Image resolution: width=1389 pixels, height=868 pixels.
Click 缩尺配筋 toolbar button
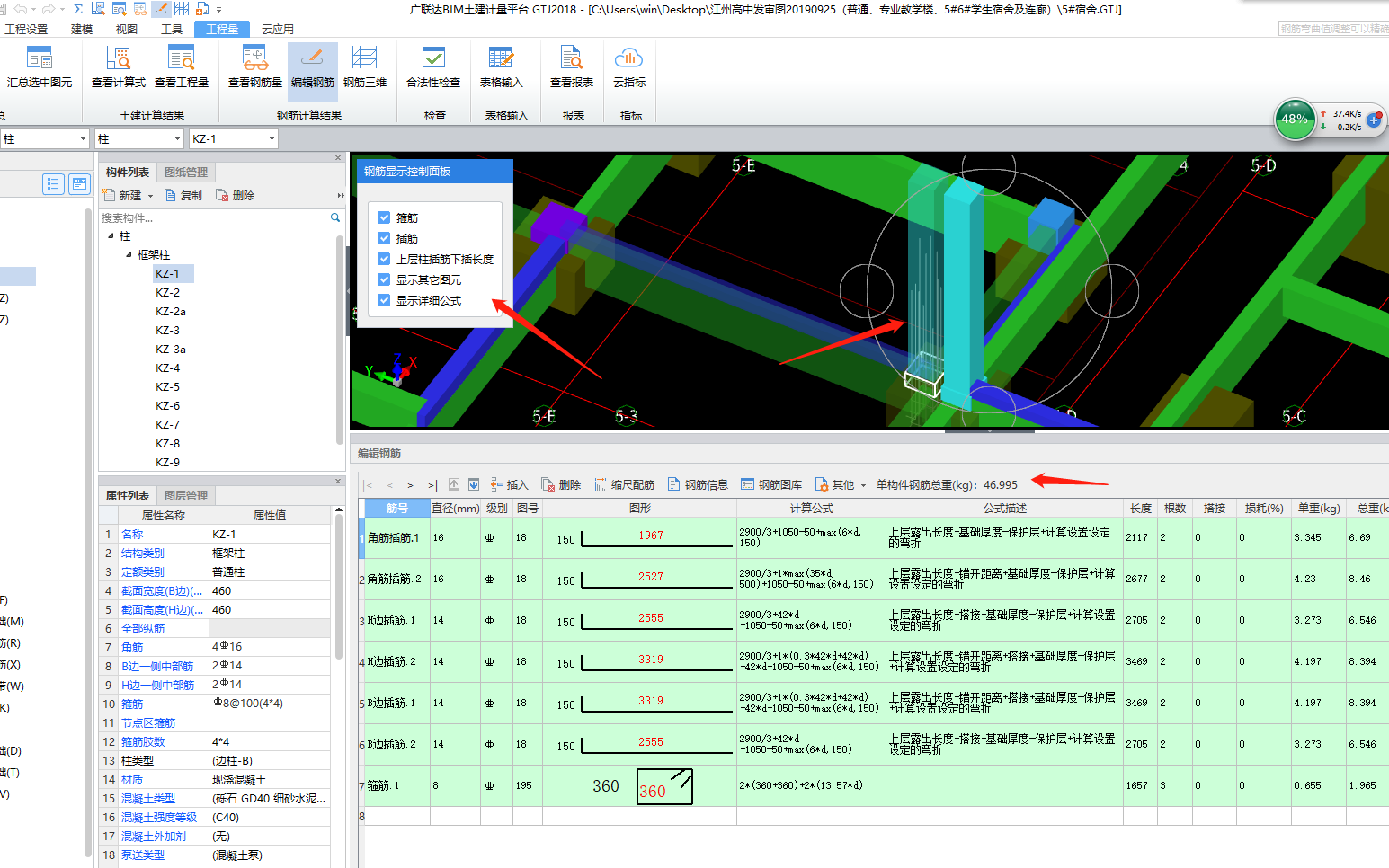624,484
